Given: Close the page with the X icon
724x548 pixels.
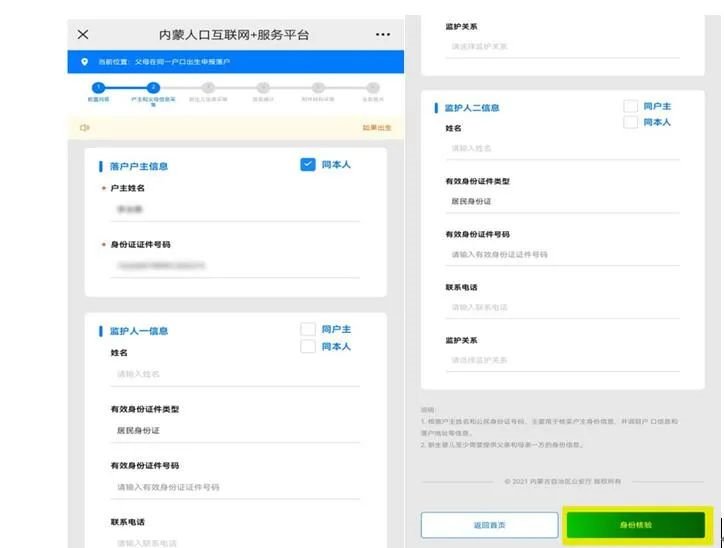Looking at the screenshot, I should point(83,35).
